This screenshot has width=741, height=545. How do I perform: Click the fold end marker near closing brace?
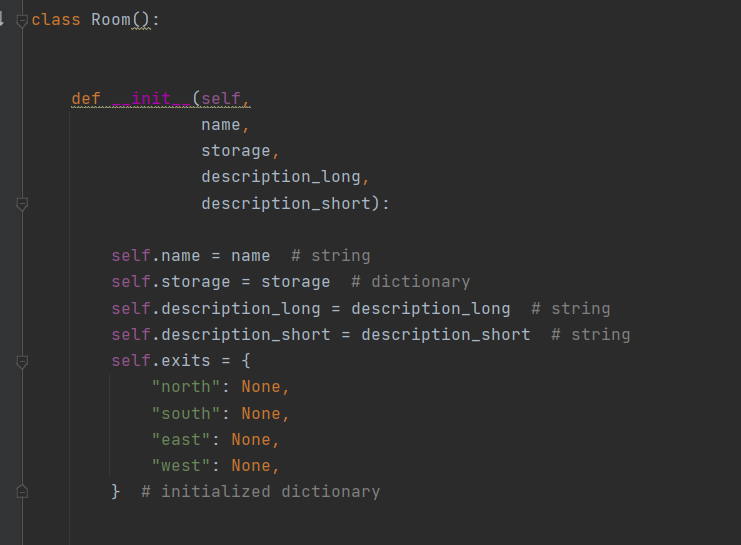[x=22, y=492]
